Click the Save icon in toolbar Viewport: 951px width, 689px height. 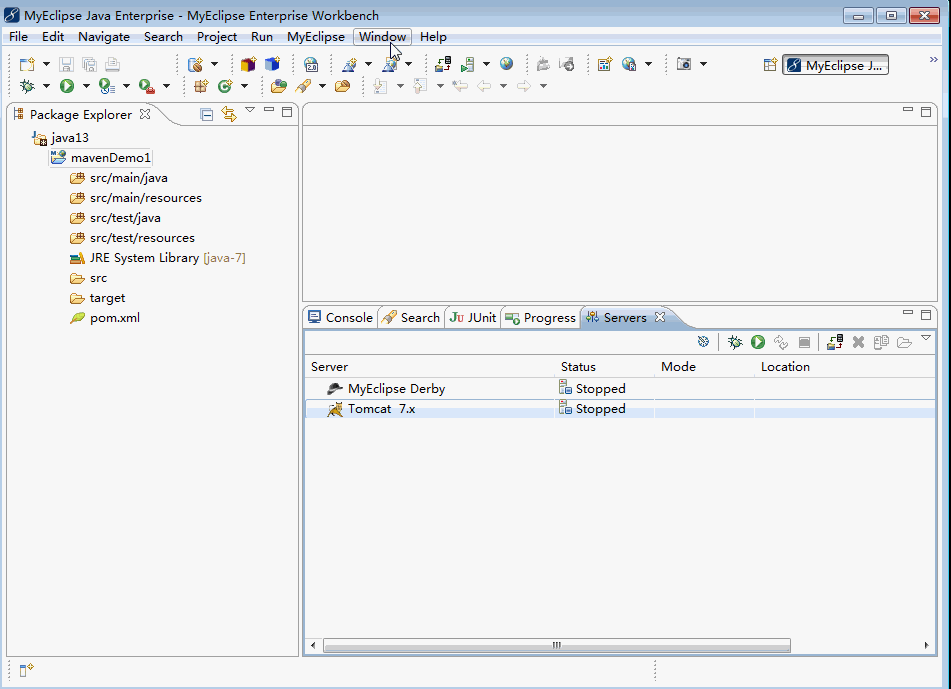tap(66, 64)
